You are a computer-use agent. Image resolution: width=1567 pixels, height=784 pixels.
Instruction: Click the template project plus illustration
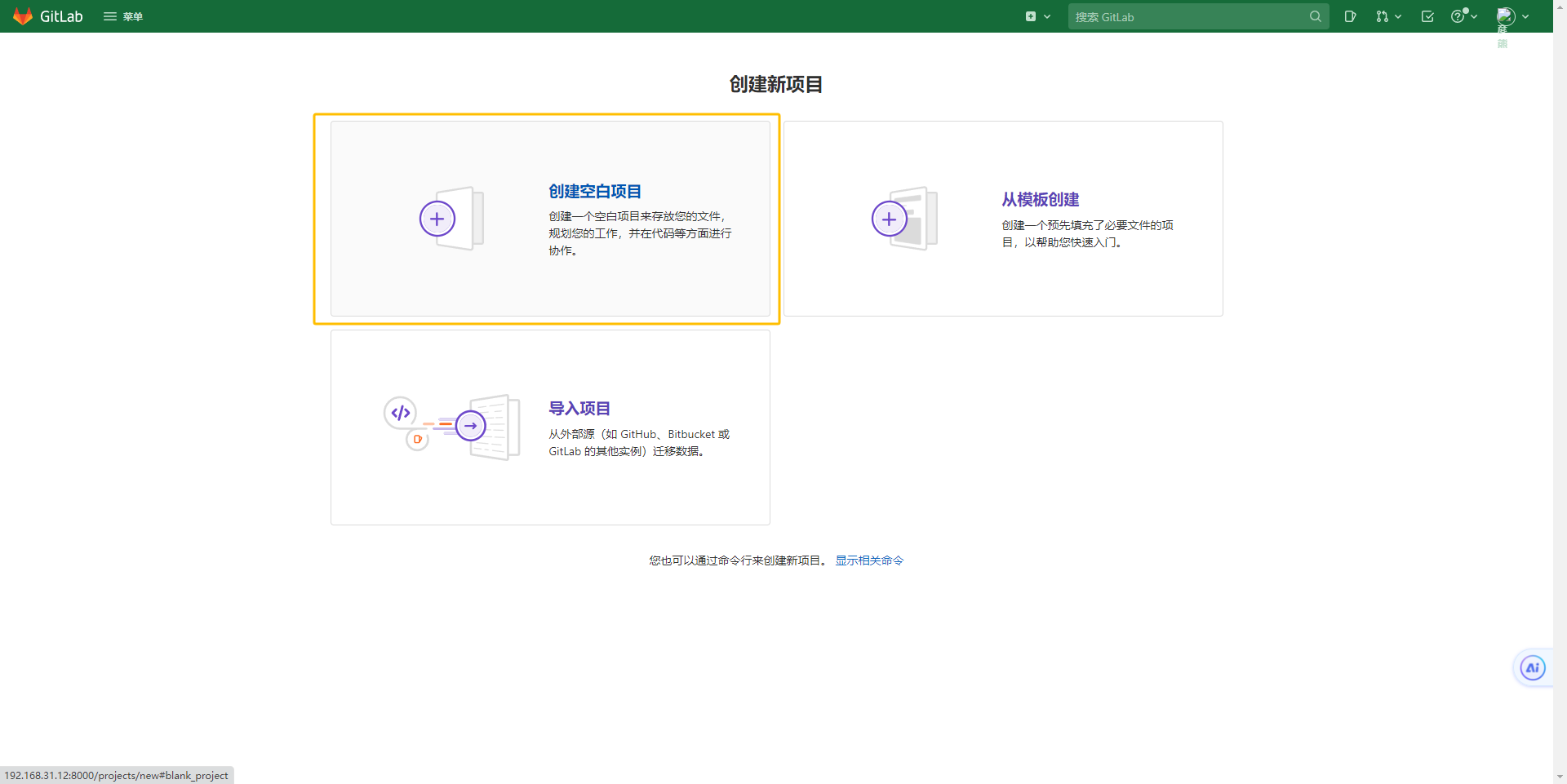(x=904, y=219)
